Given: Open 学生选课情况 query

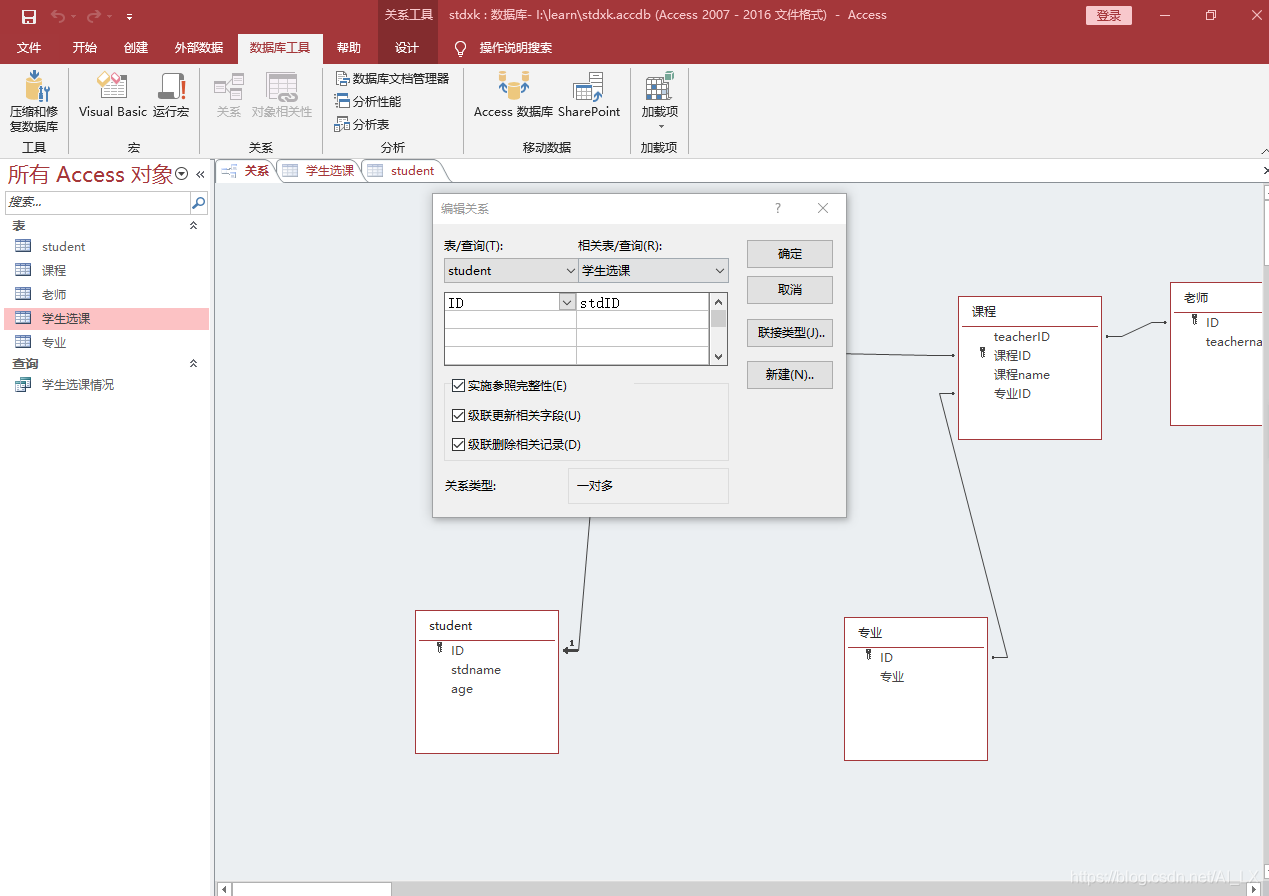Looking at the screenshot, I should click(x=106, y=384).
